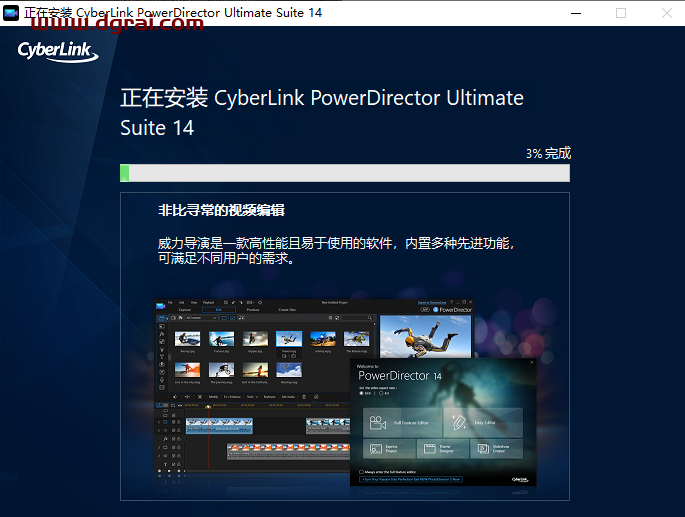Click the "3% 完成" progress text
685x517 pixels.
tap(548, 153)
